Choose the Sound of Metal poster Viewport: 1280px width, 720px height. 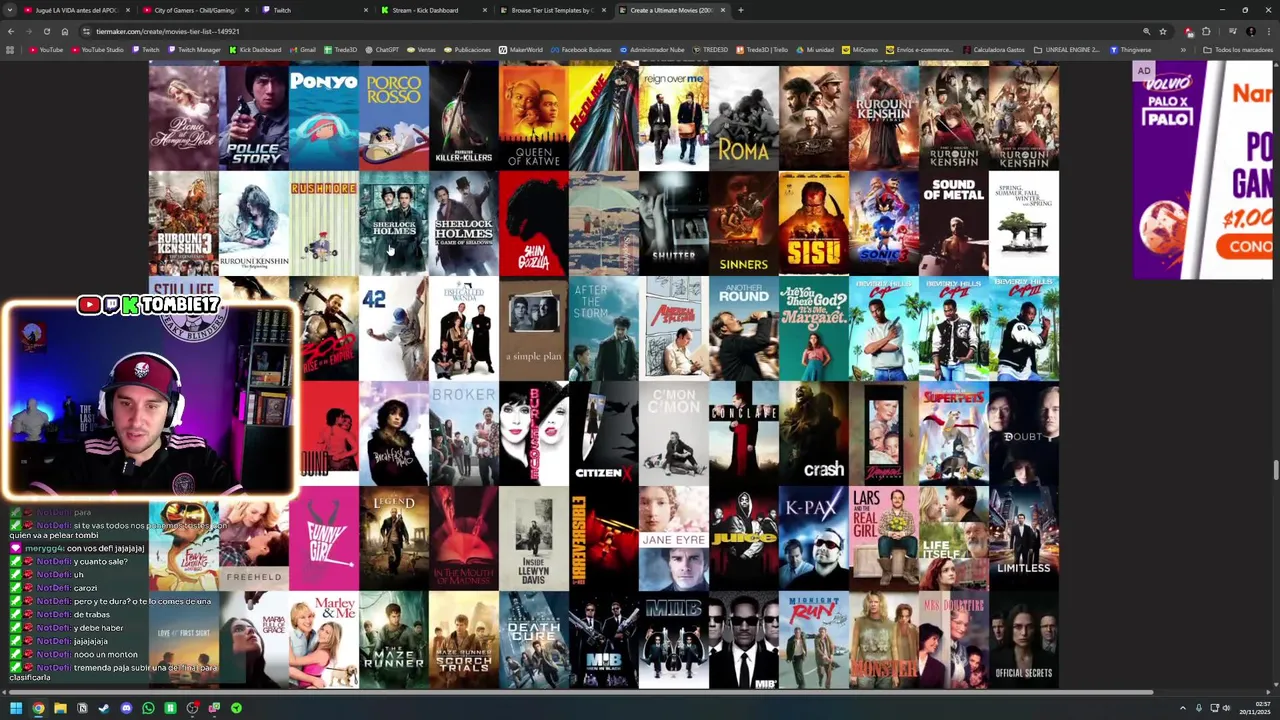(953, 223)
